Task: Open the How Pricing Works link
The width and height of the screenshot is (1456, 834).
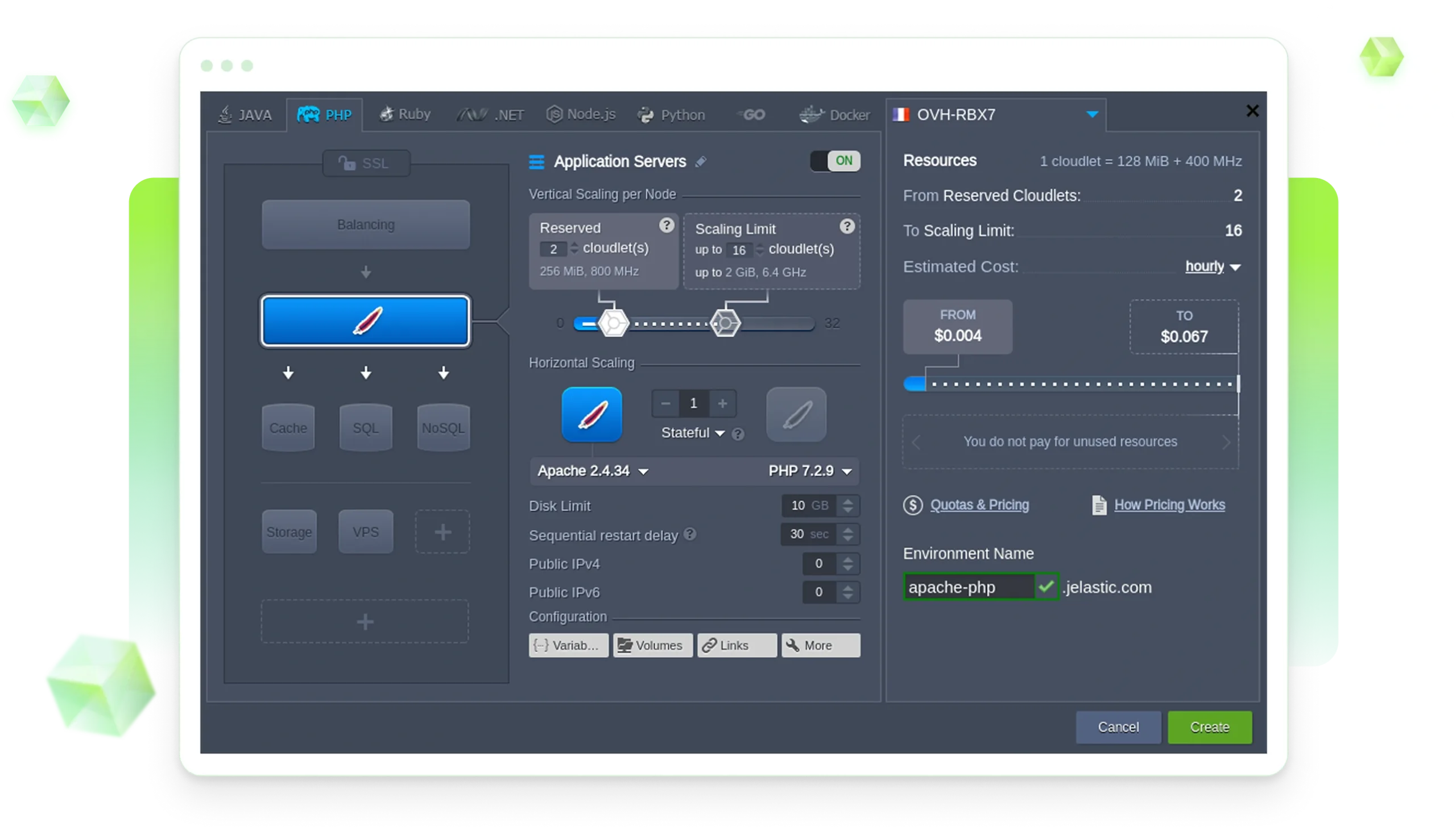Action: 1169,505
